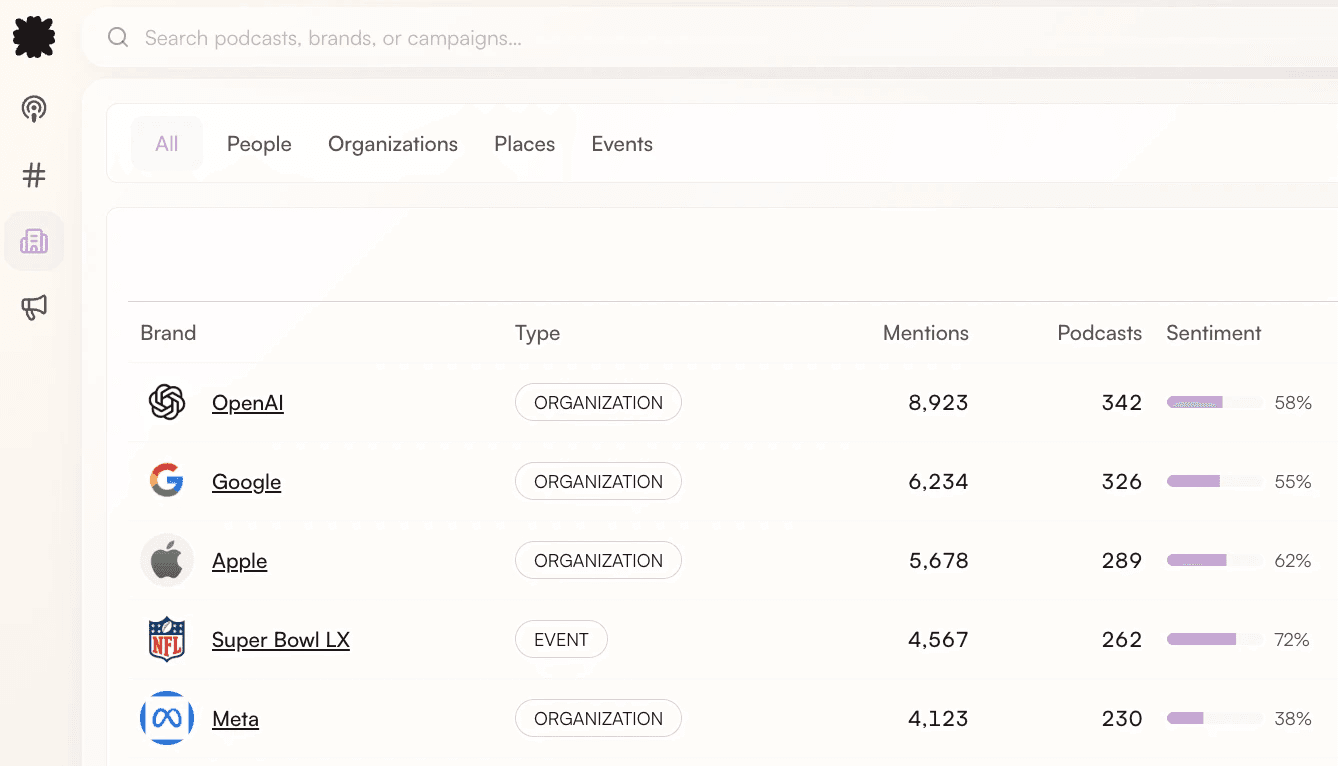Switch to the People tab

259,144
